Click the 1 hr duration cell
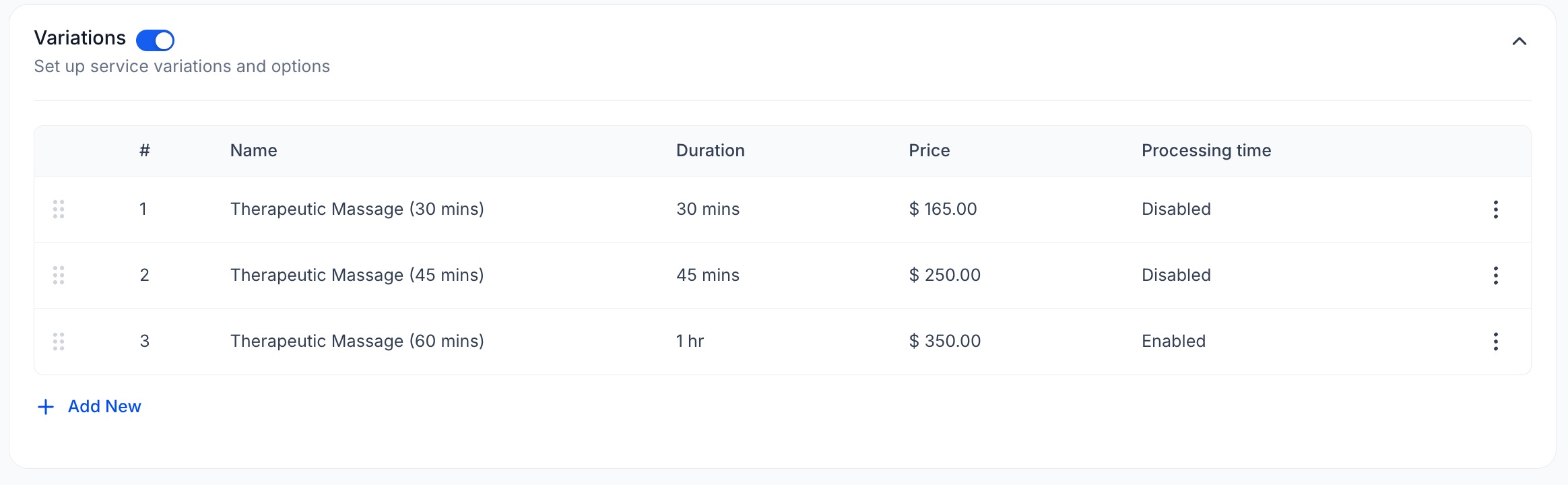The width and height of the screenshot is (1568, 485). [x=690, y=341]
